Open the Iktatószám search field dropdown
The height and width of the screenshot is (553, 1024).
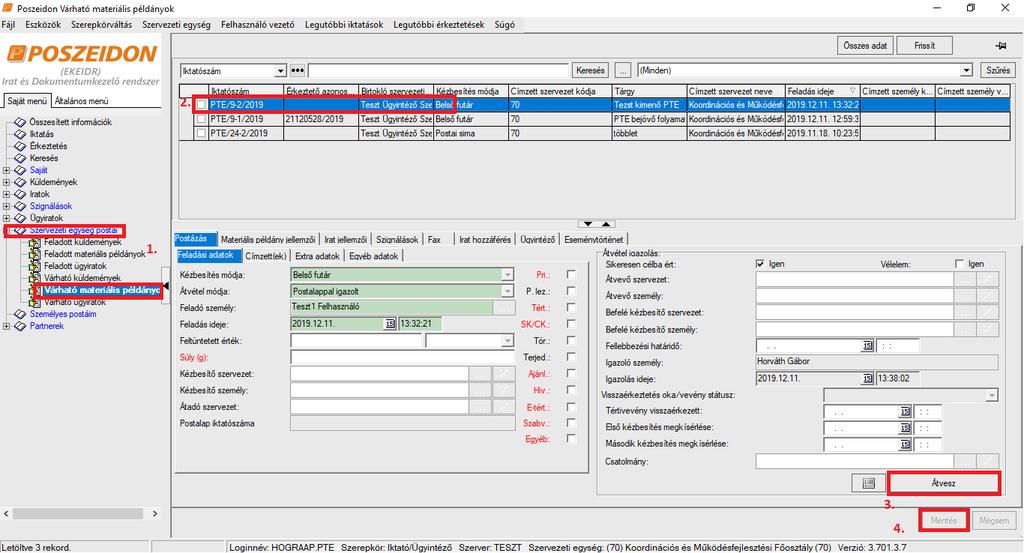pyautogui.click(x=280, y=71)
